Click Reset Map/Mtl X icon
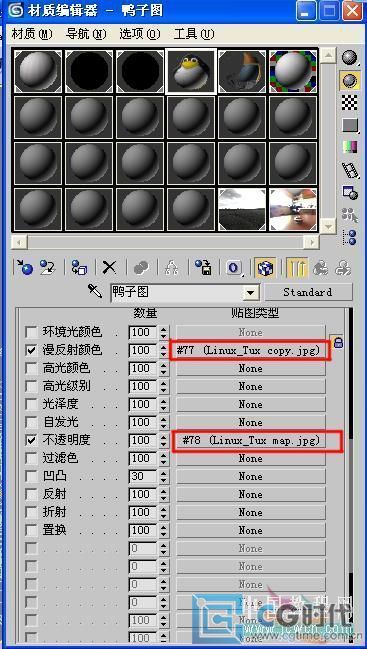Viewport: 367px width, 649px height. tap(109, 267)
